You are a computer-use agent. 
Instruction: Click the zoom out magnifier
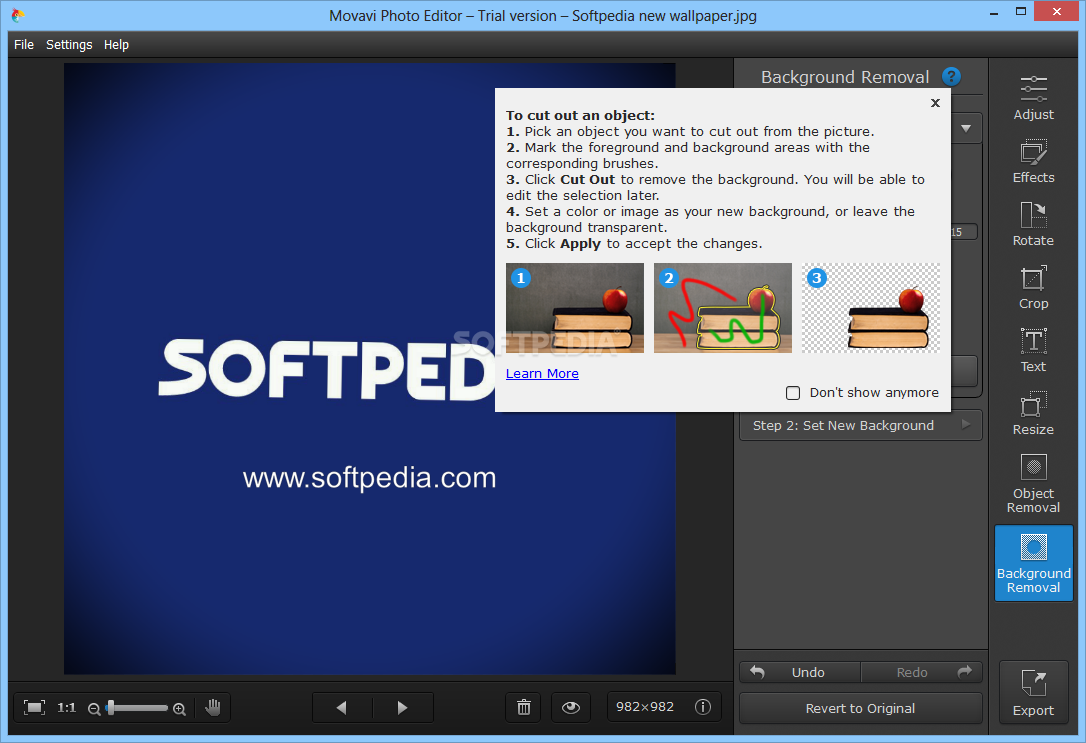click(x=94, y=708)
